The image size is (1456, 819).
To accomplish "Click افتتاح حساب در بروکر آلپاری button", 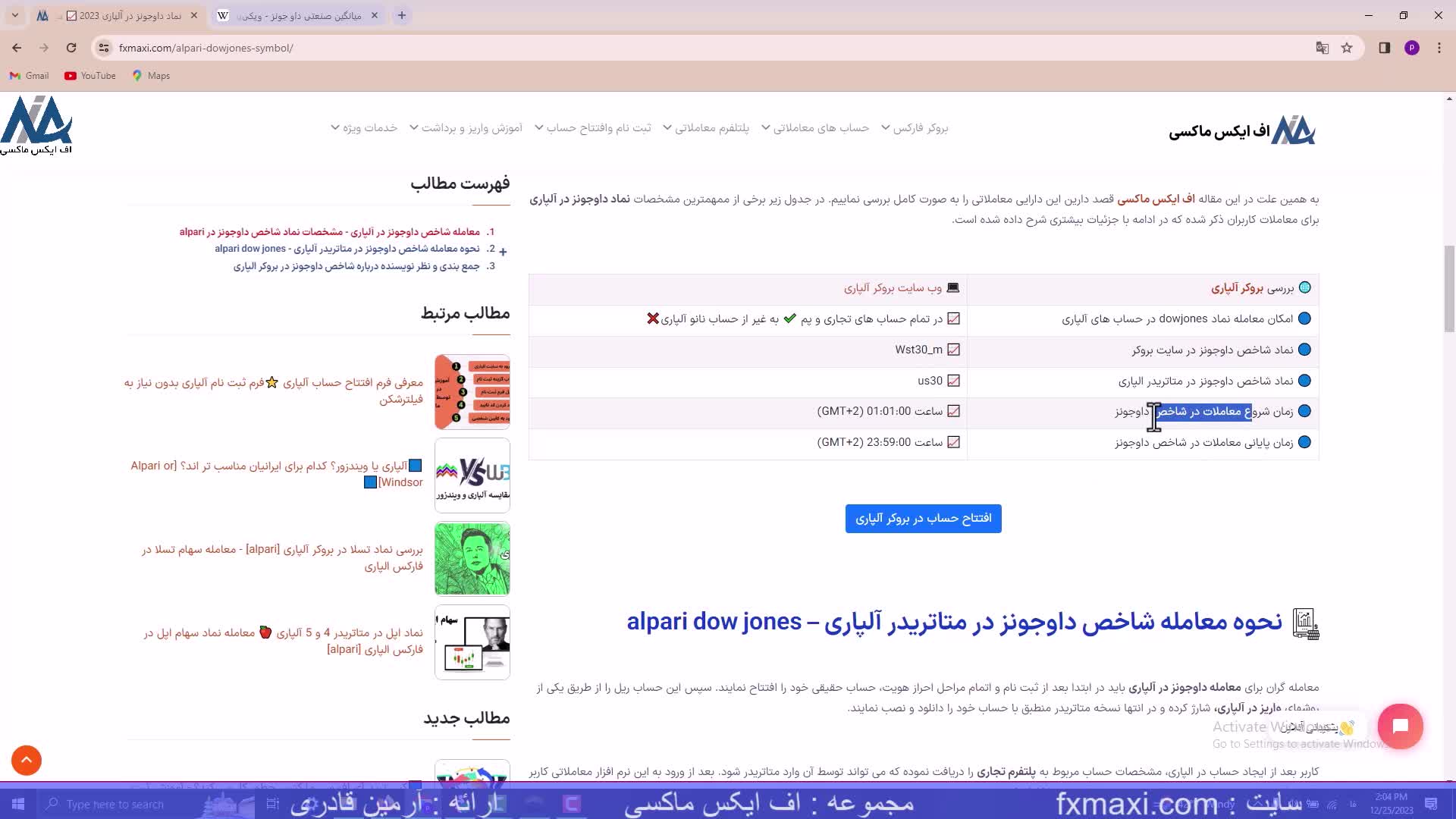I will (x=923, y=519).
